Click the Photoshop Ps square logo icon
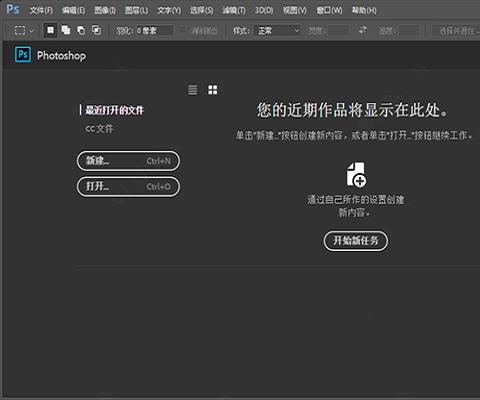 (x=23, y=55)
